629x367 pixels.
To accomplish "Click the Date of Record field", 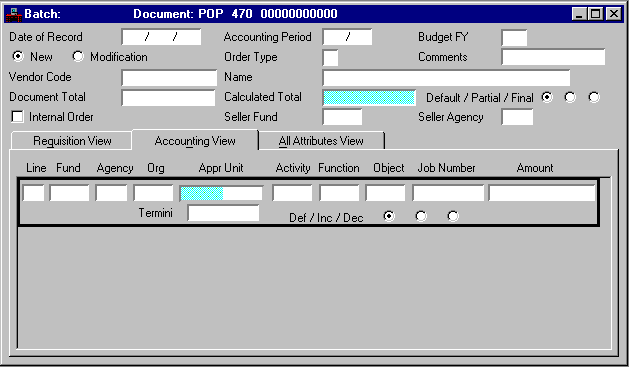I will pos(161,37).
